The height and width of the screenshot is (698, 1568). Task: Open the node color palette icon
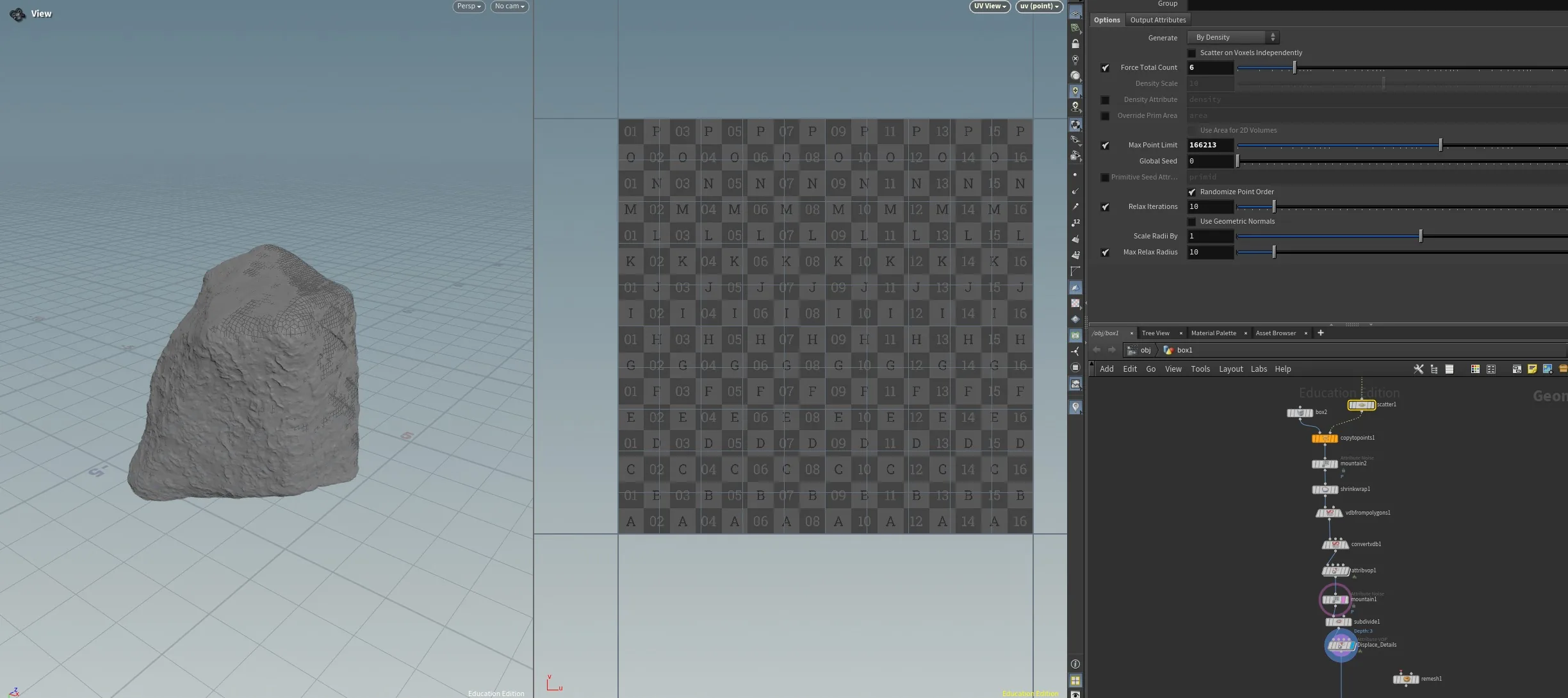(1475, 369)
